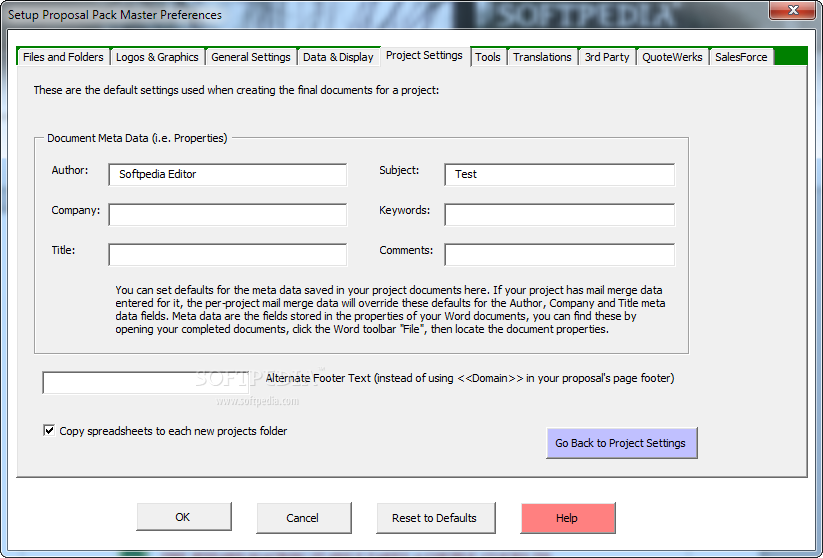
Task: Open the Tools tab
Action: pos(488,57)
